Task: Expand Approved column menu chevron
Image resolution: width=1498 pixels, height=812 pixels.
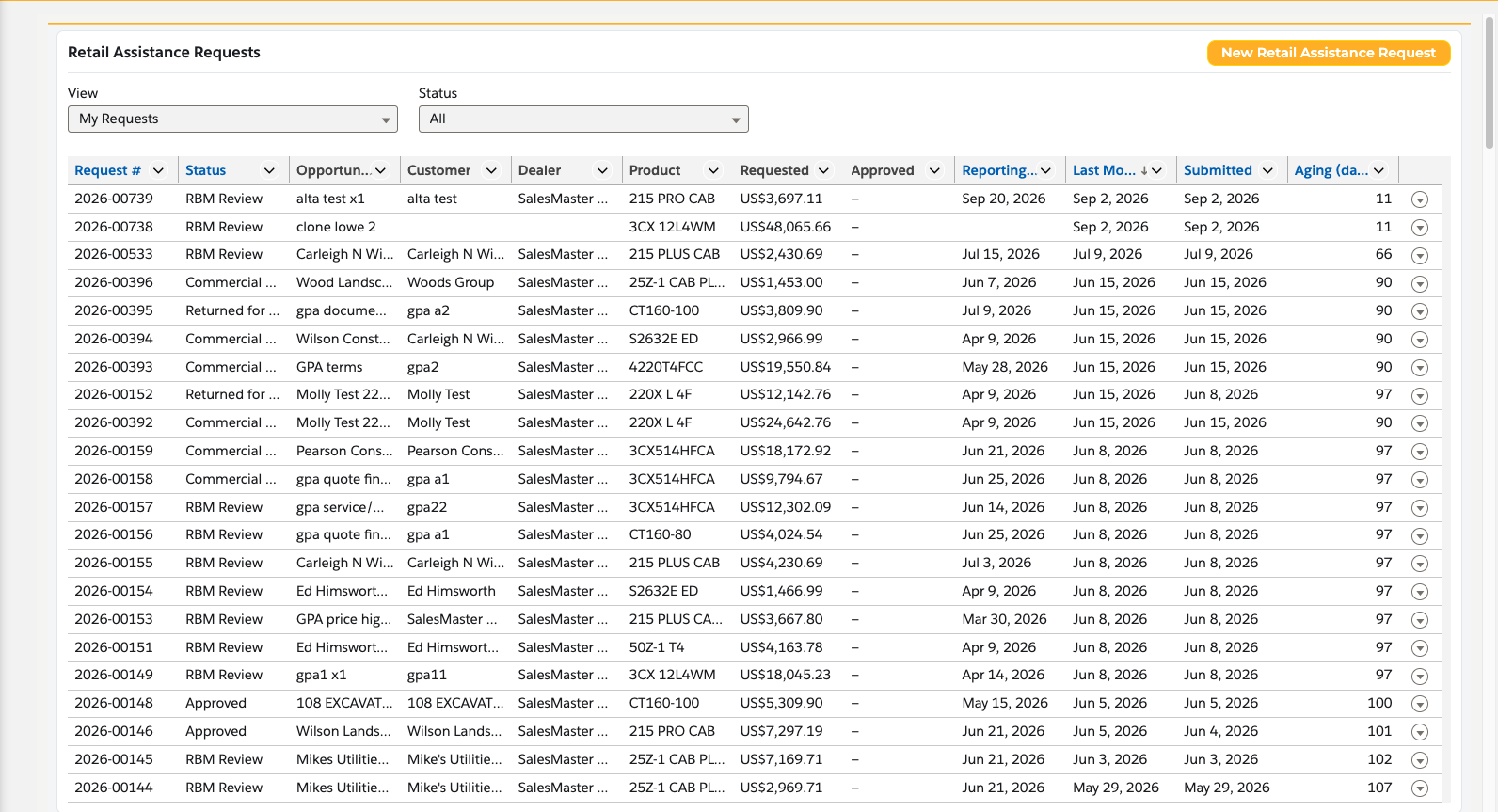Action: 934,170
